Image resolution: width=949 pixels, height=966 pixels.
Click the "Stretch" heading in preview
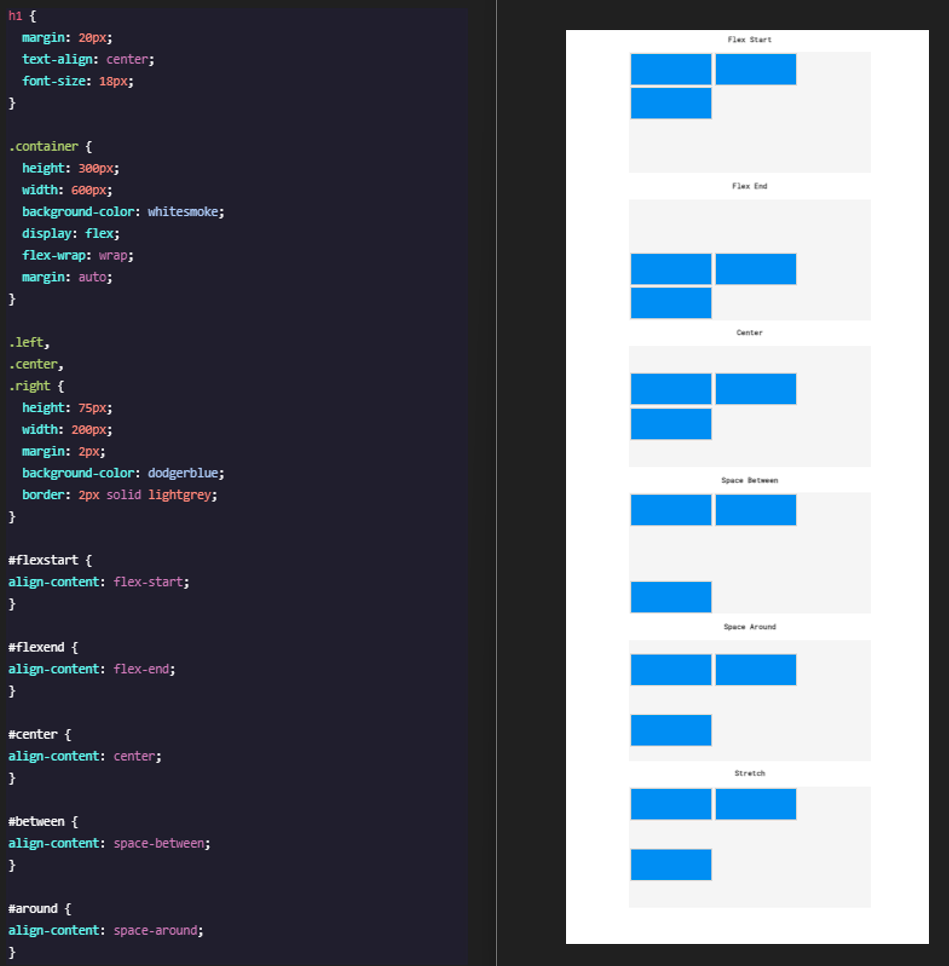coord(749,773)
